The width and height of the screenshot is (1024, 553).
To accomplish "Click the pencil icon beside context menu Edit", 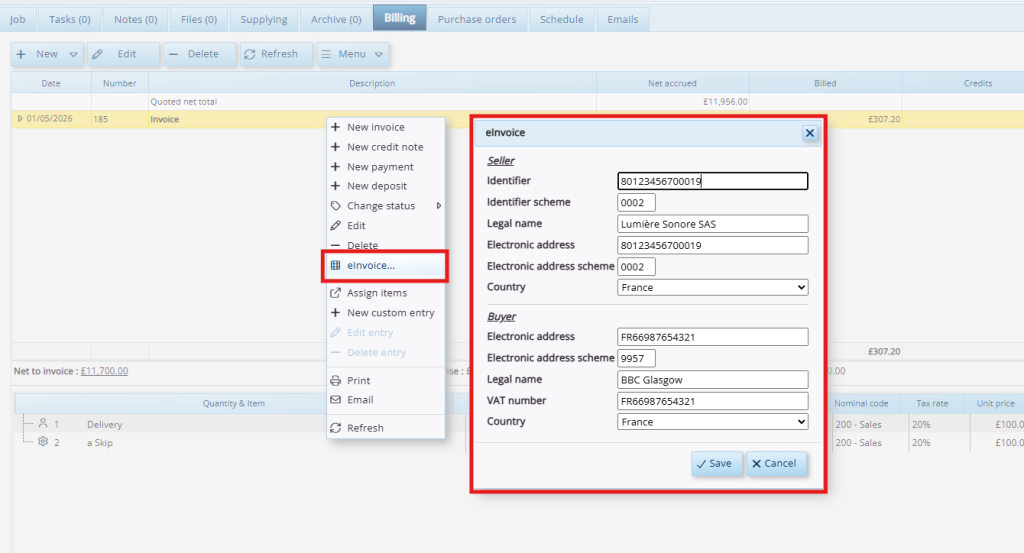I will pyautogui.click(x=335, y=225).
